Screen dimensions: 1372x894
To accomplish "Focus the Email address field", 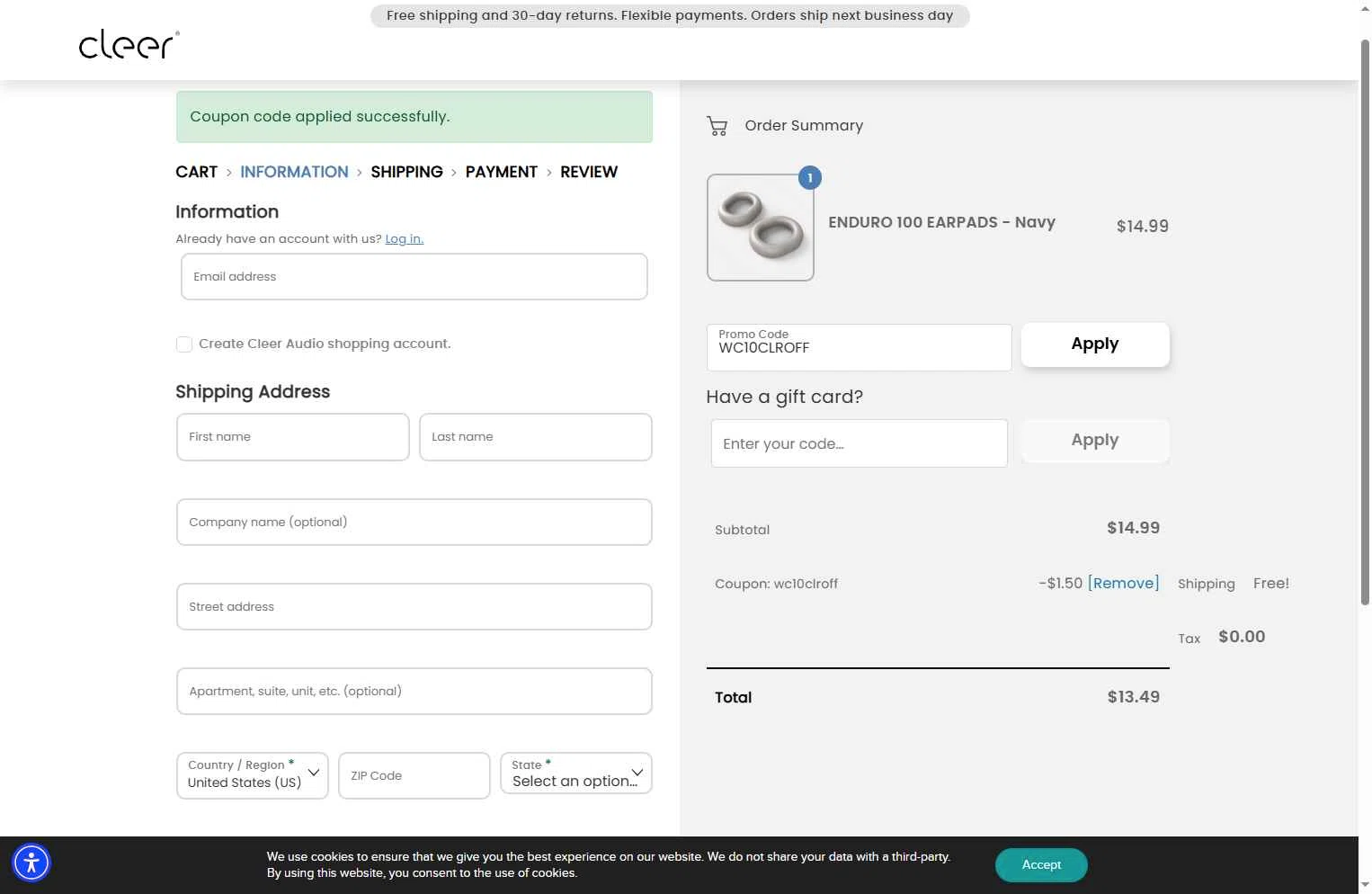I will 414,277.
